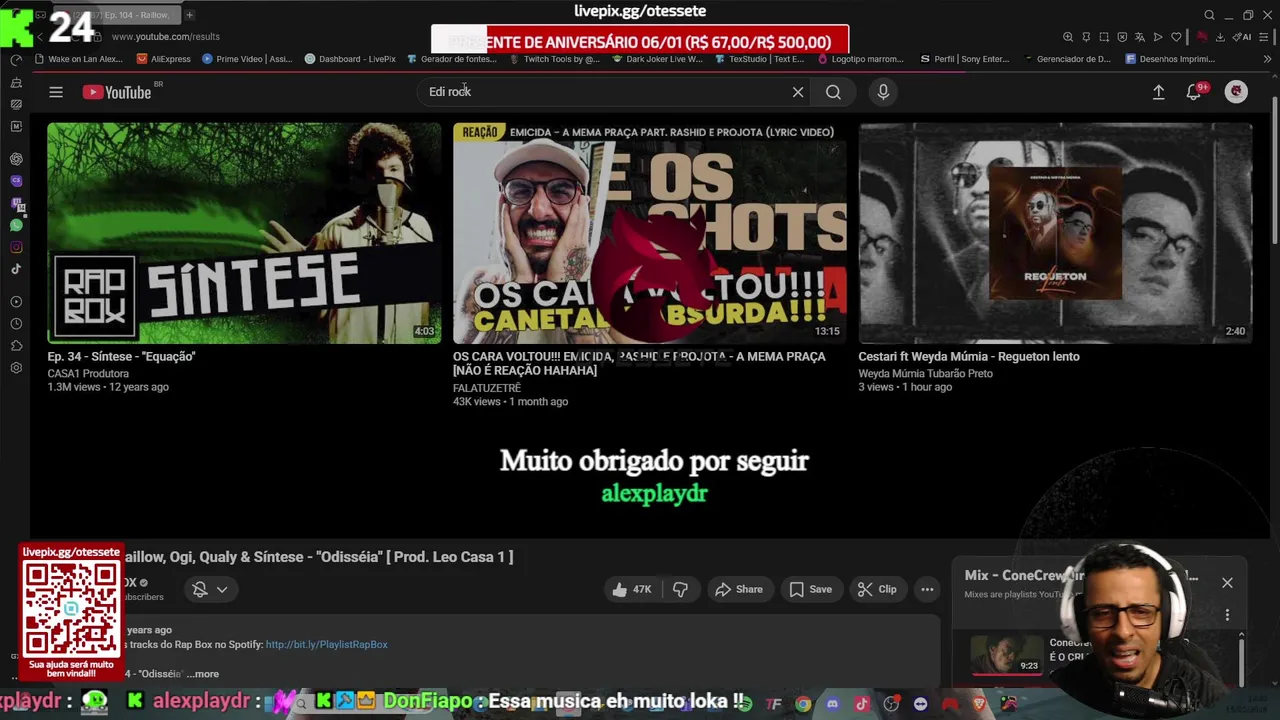The height and width of the screenshot is (720, 1280).
Task: Open the browser downloads icon
Action: click(1220, 37)
